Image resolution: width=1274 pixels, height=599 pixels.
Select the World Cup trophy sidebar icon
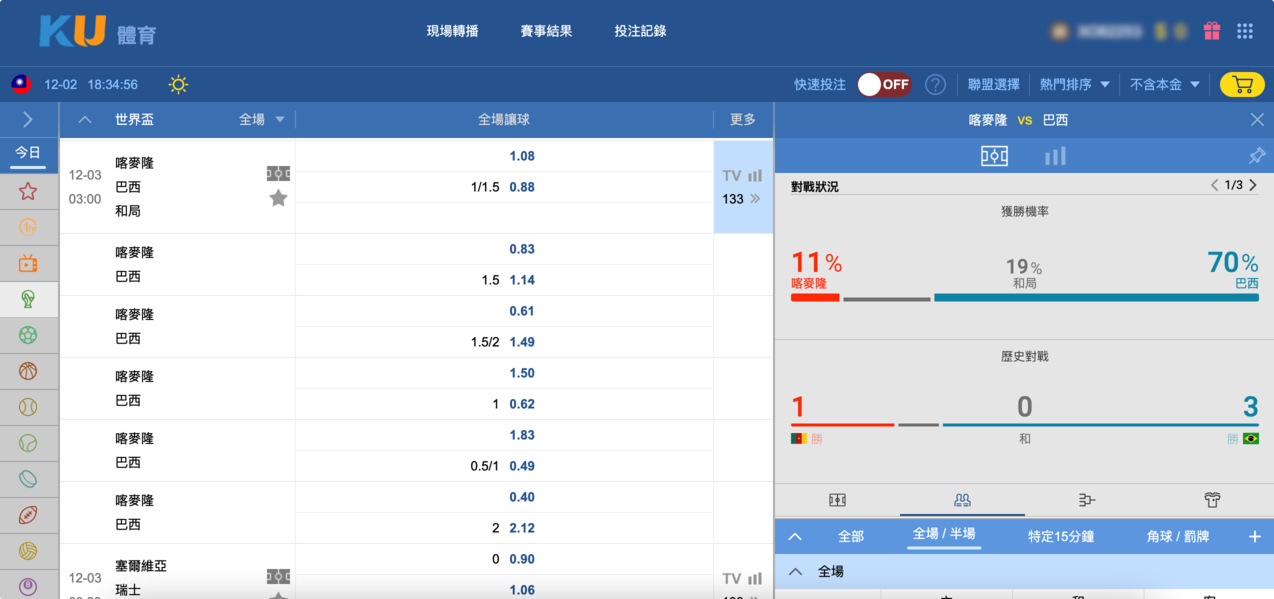pyautogui.click(x=28, y=299)
